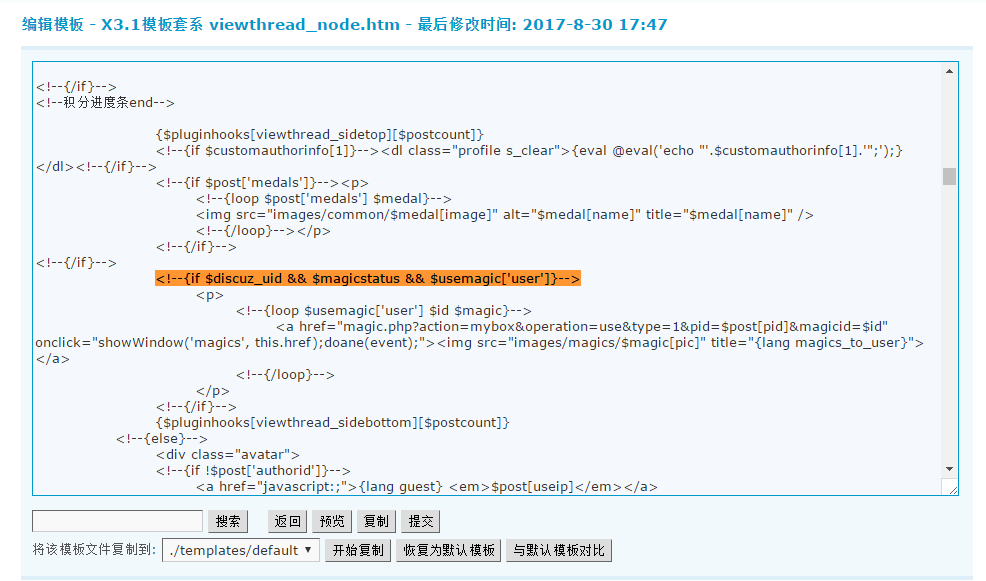Click the <!--{else}--> line
Image resolution: width=986 pixels, height=581 pixels.
pos(162,438)
